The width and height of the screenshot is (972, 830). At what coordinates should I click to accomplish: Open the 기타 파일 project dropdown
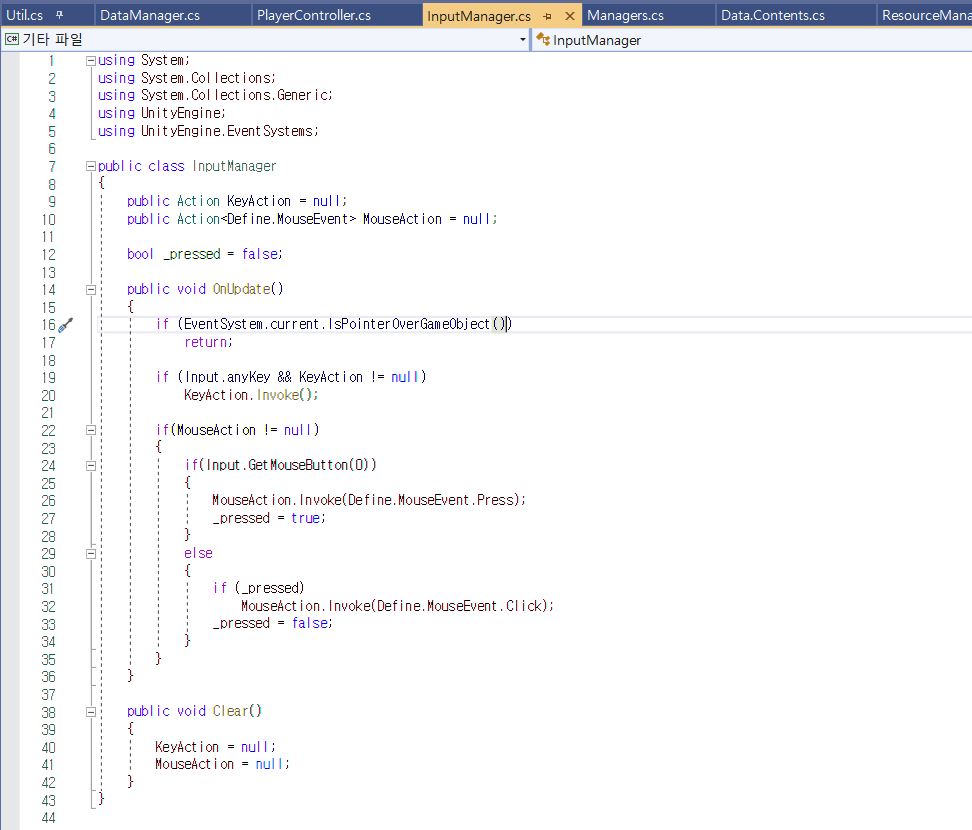pyautogui.click(x=523, y=40)
